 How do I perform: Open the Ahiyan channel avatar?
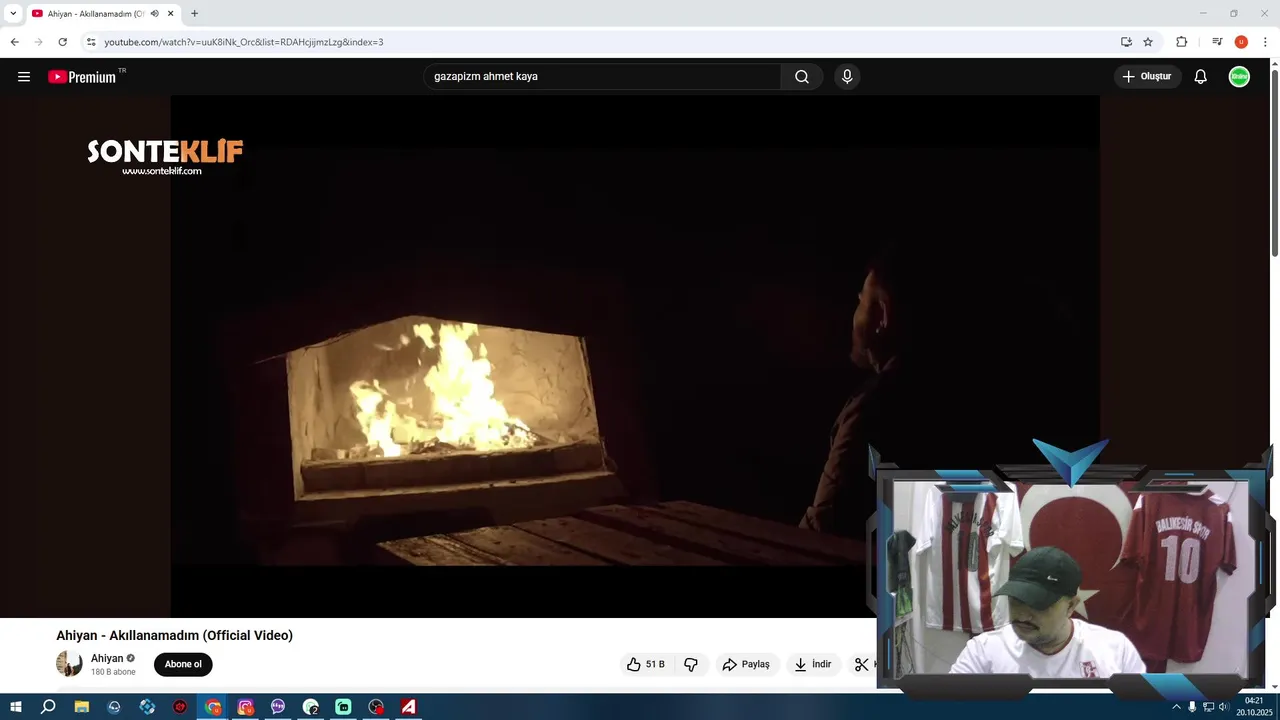click(x=69, y=663)
